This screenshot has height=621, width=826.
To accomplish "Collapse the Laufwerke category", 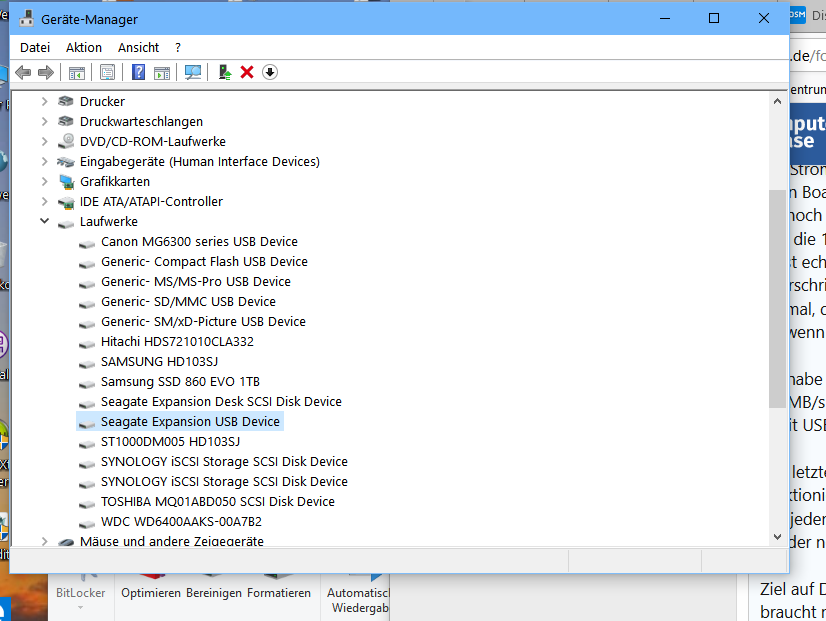I will tap(45, 221).
